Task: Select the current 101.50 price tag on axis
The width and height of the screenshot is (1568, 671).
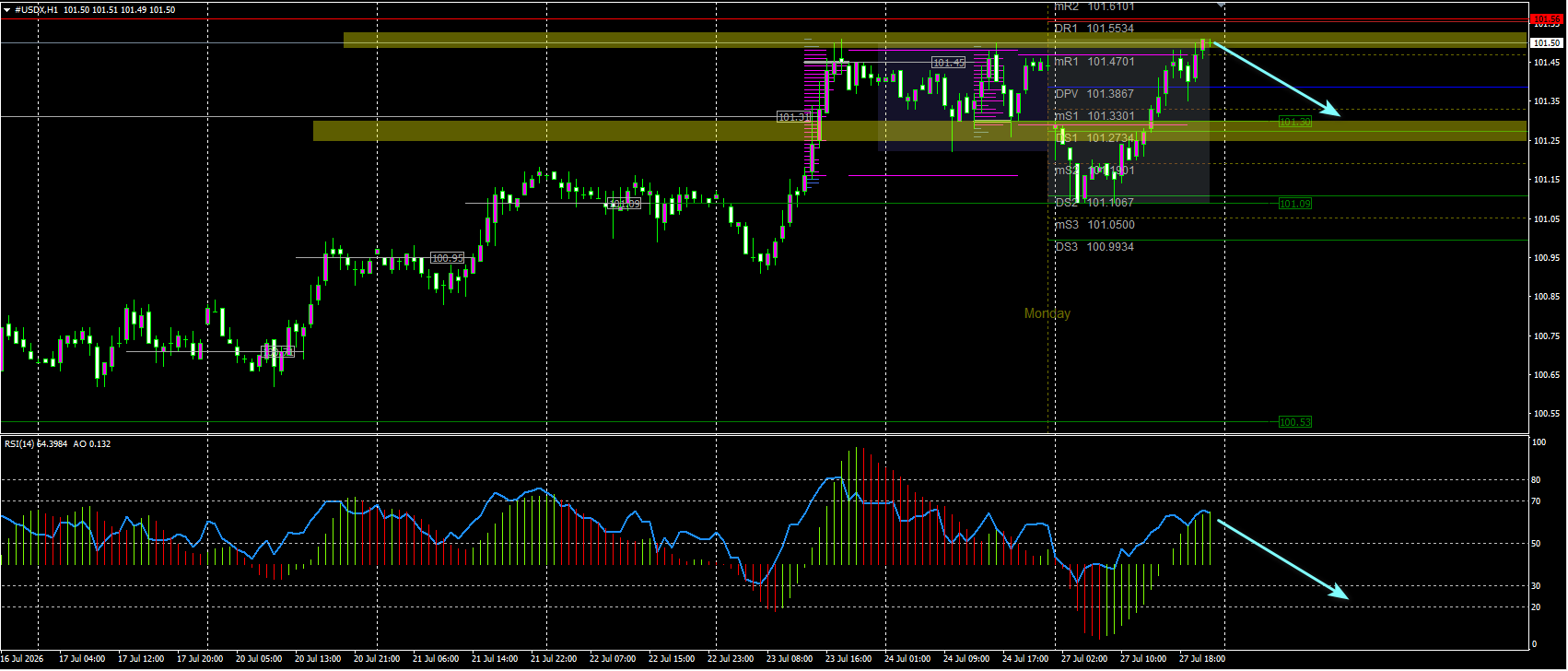Action: point(1546,43)
